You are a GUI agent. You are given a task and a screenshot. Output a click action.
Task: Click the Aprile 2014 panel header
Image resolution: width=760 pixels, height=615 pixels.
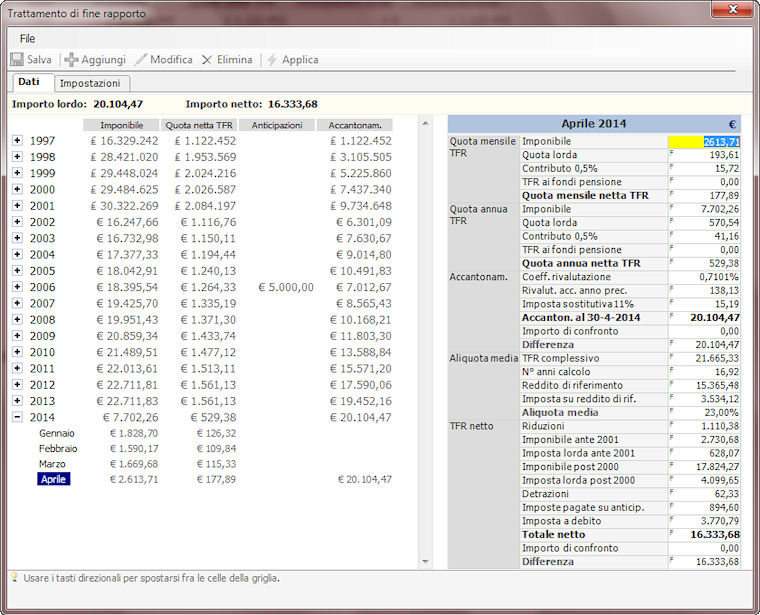click(594, 124)
